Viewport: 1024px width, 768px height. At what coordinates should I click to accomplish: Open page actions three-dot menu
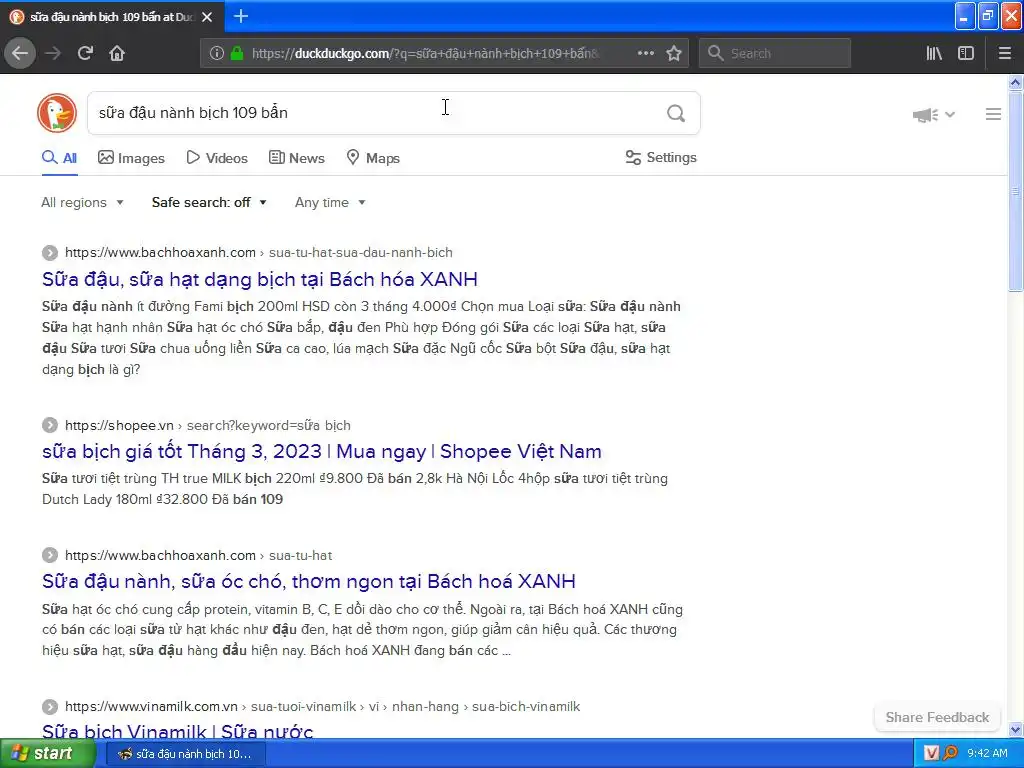645,53
